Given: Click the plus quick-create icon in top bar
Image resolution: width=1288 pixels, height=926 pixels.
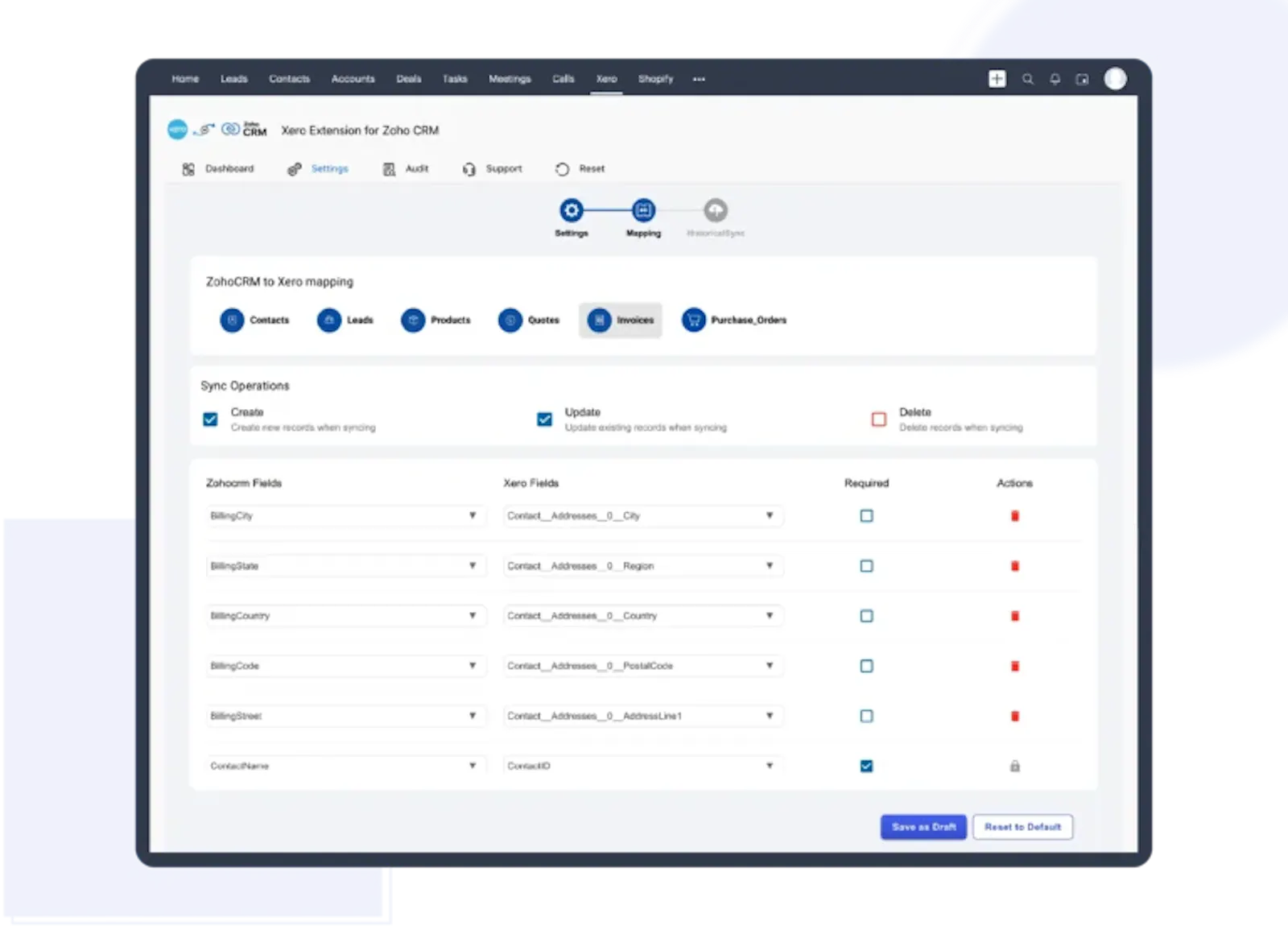Looking at the screenshot, I should click(997, 79).
